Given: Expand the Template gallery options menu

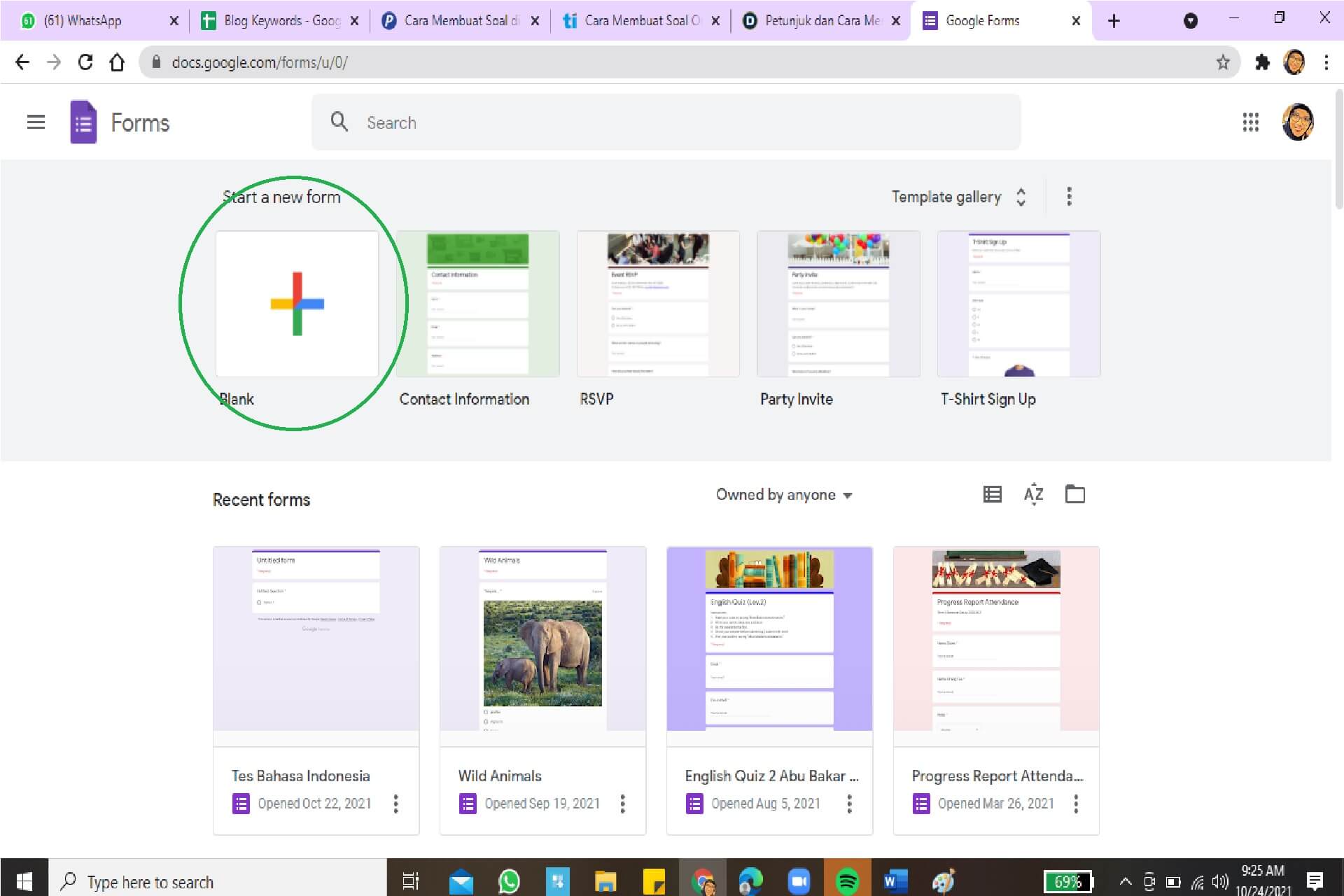Looking at the screenshot, I should (1068, 197).
